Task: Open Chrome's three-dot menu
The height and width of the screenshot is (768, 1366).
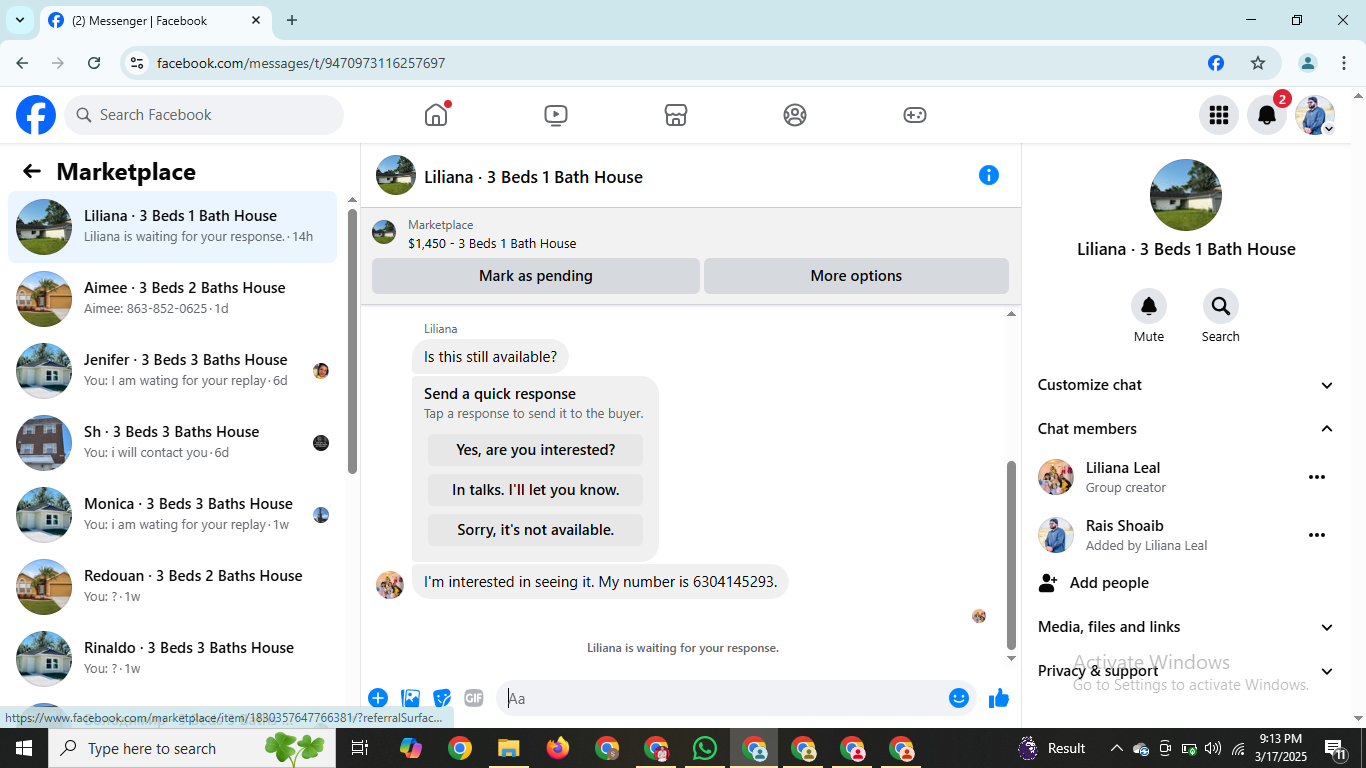Action: [x=1344, y=63]
